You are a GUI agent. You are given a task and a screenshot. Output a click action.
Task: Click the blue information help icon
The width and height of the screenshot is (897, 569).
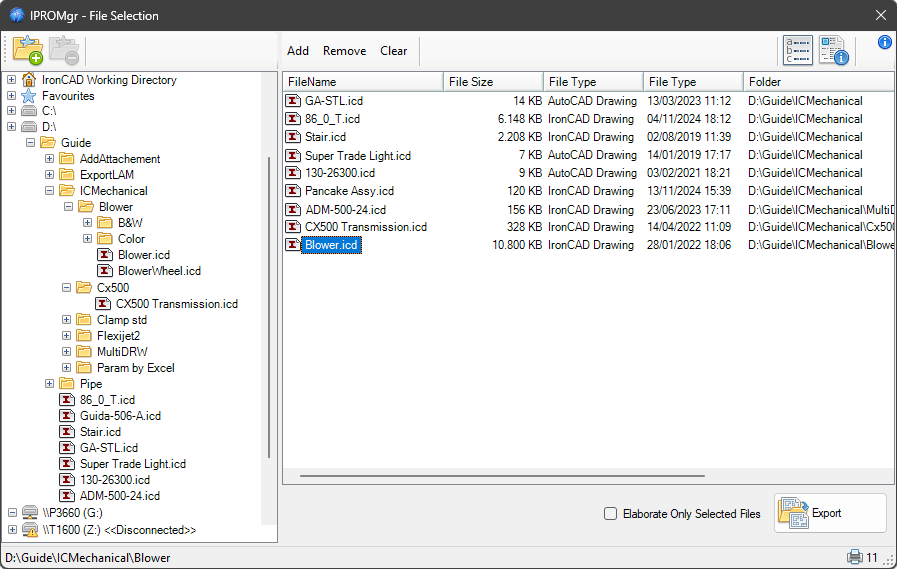point(884,42)
